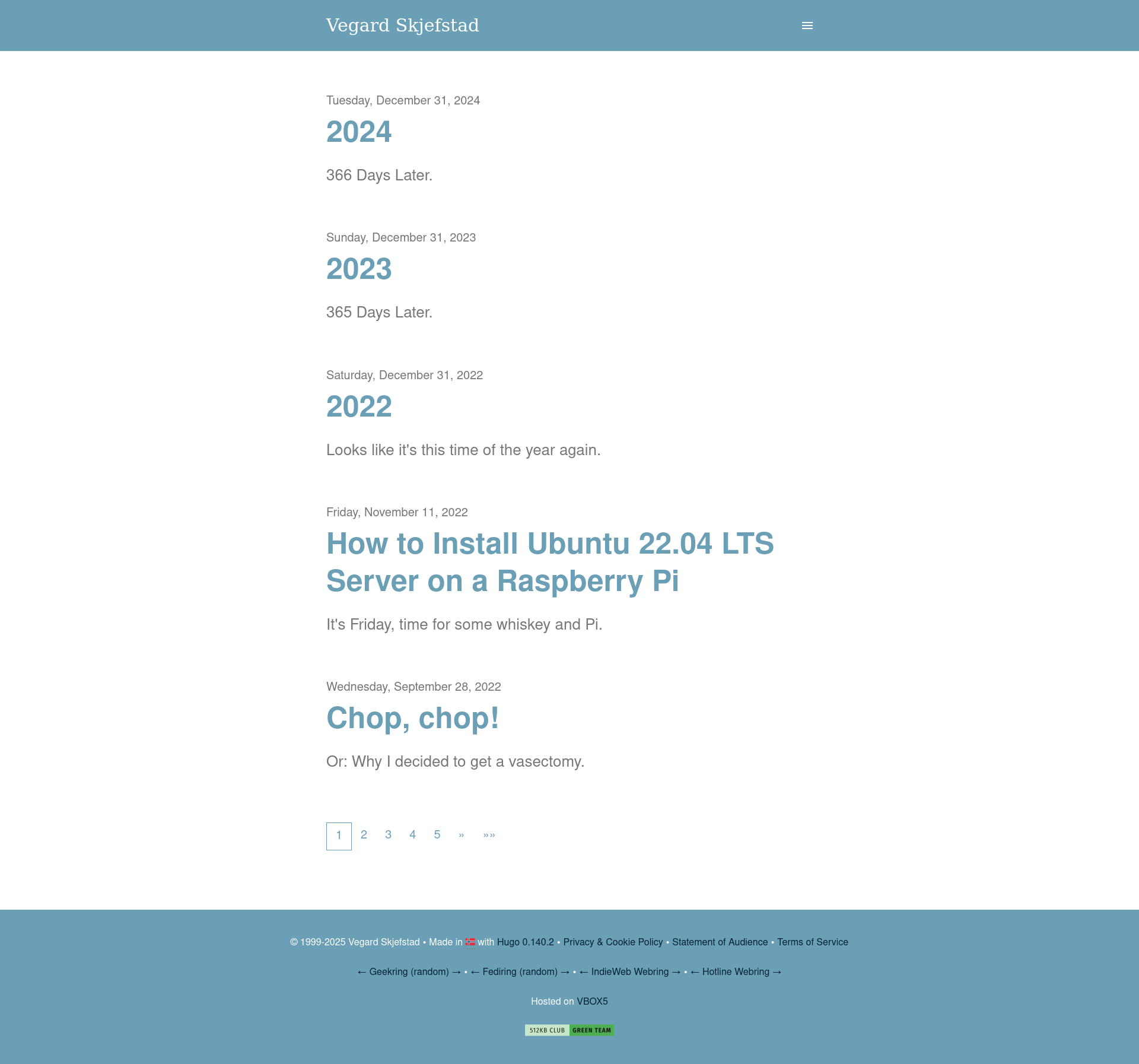The height and width of the screenshot is (1064, 1139).
Task: Click the 512KB Club Green Team badge
Action: click(x=569, y=1030)
